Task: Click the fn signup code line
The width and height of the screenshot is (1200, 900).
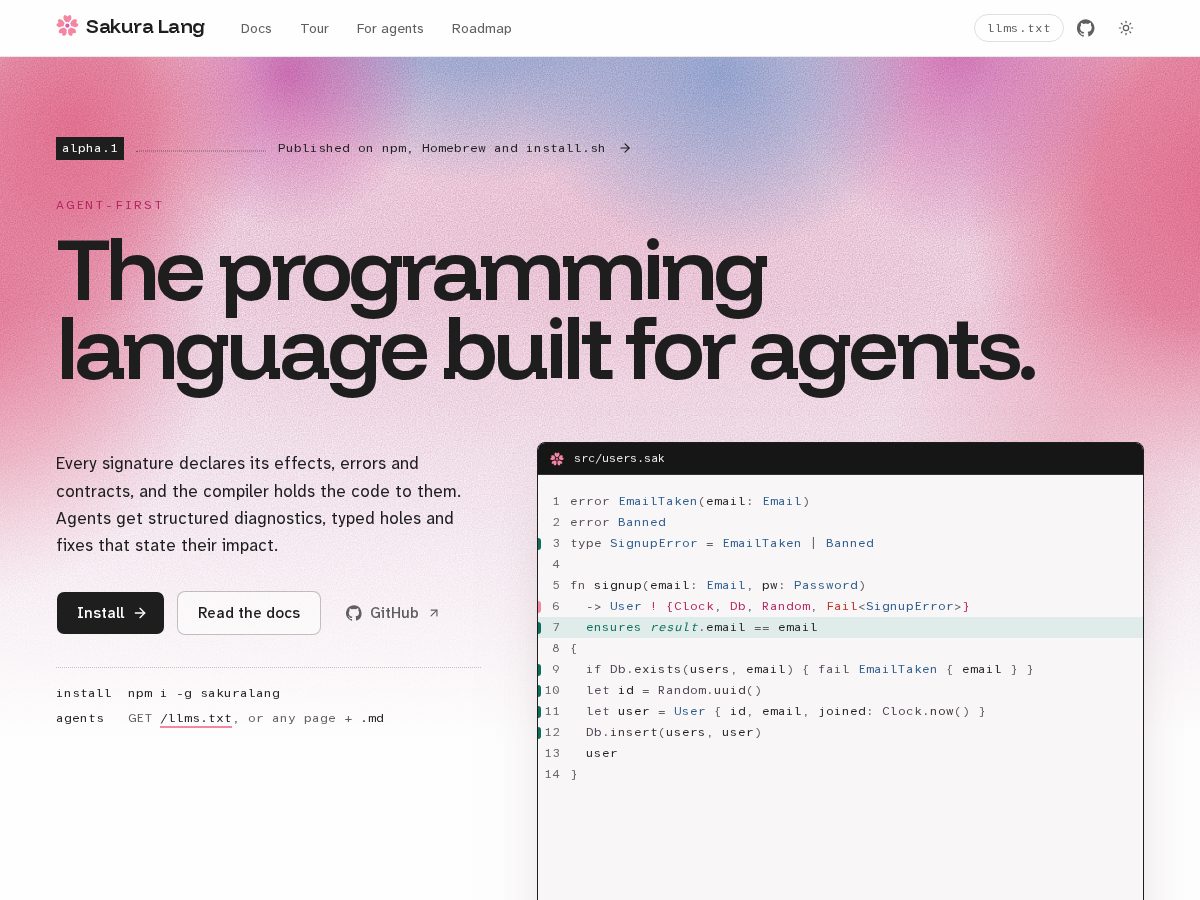Action: click(x=840, y=585)
